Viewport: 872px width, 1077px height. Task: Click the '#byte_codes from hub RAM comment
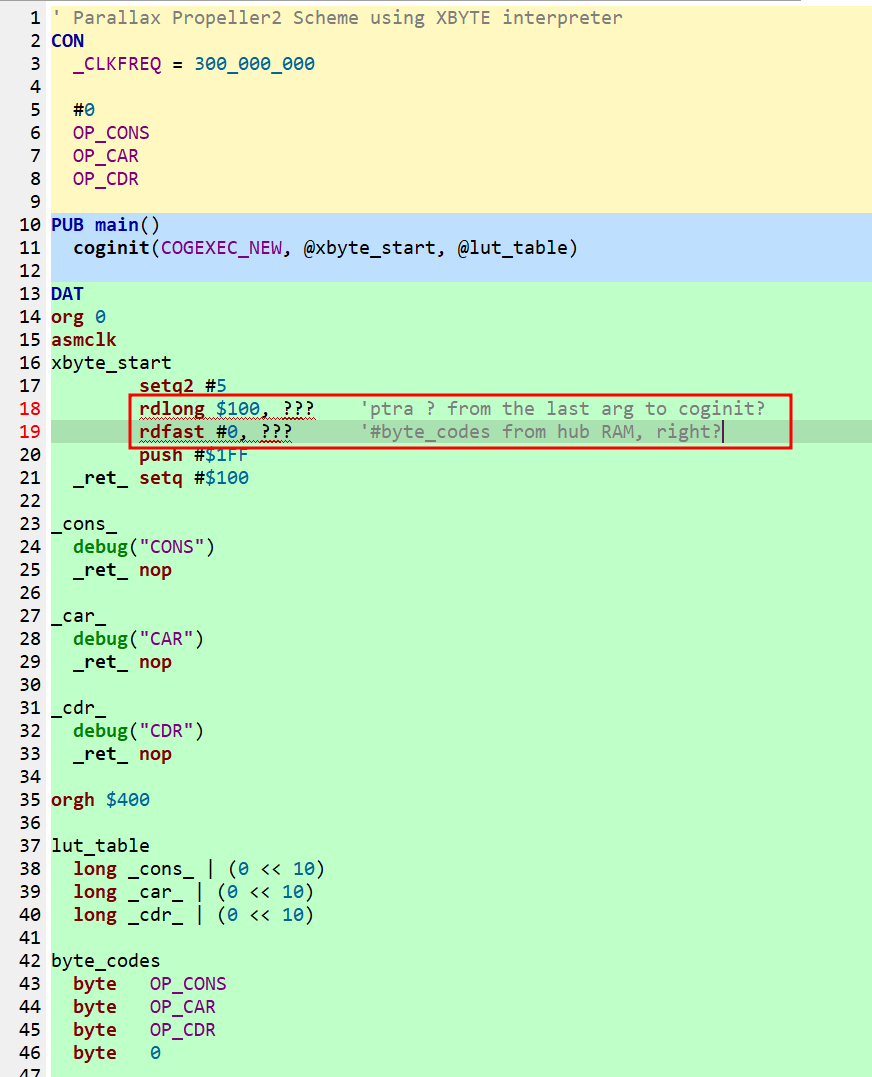tap(540, 432)
